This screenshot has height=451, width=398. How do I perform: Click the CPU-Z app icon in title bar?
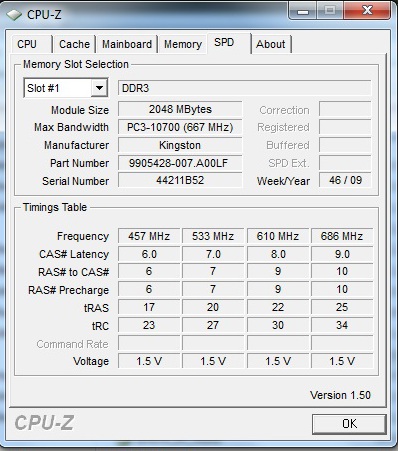14,15
